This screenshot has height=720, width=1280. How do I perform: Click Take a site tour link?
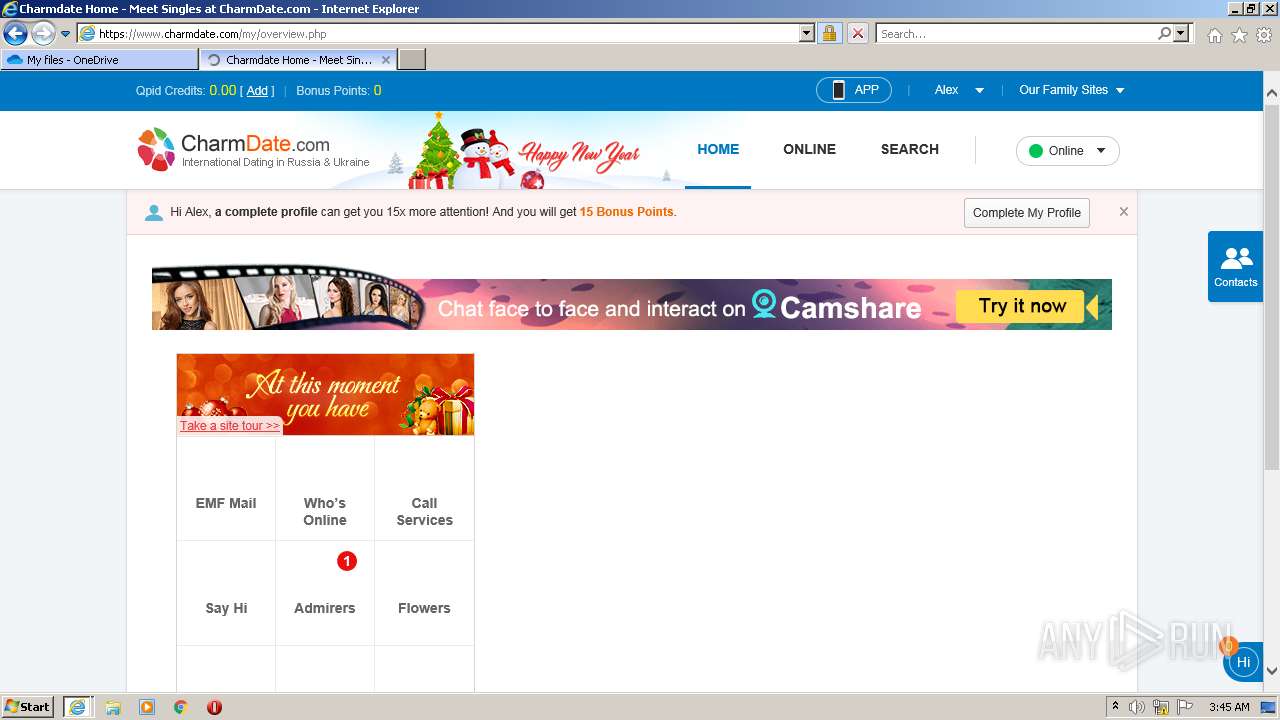[229, 426]
